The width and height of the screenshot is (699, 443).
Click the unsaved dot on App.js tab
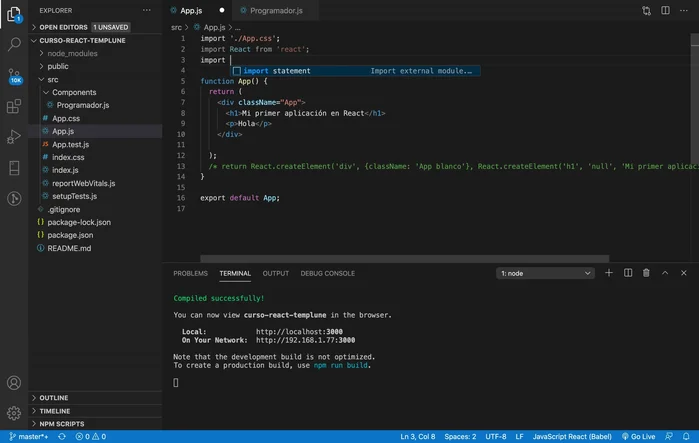(222, 10)
